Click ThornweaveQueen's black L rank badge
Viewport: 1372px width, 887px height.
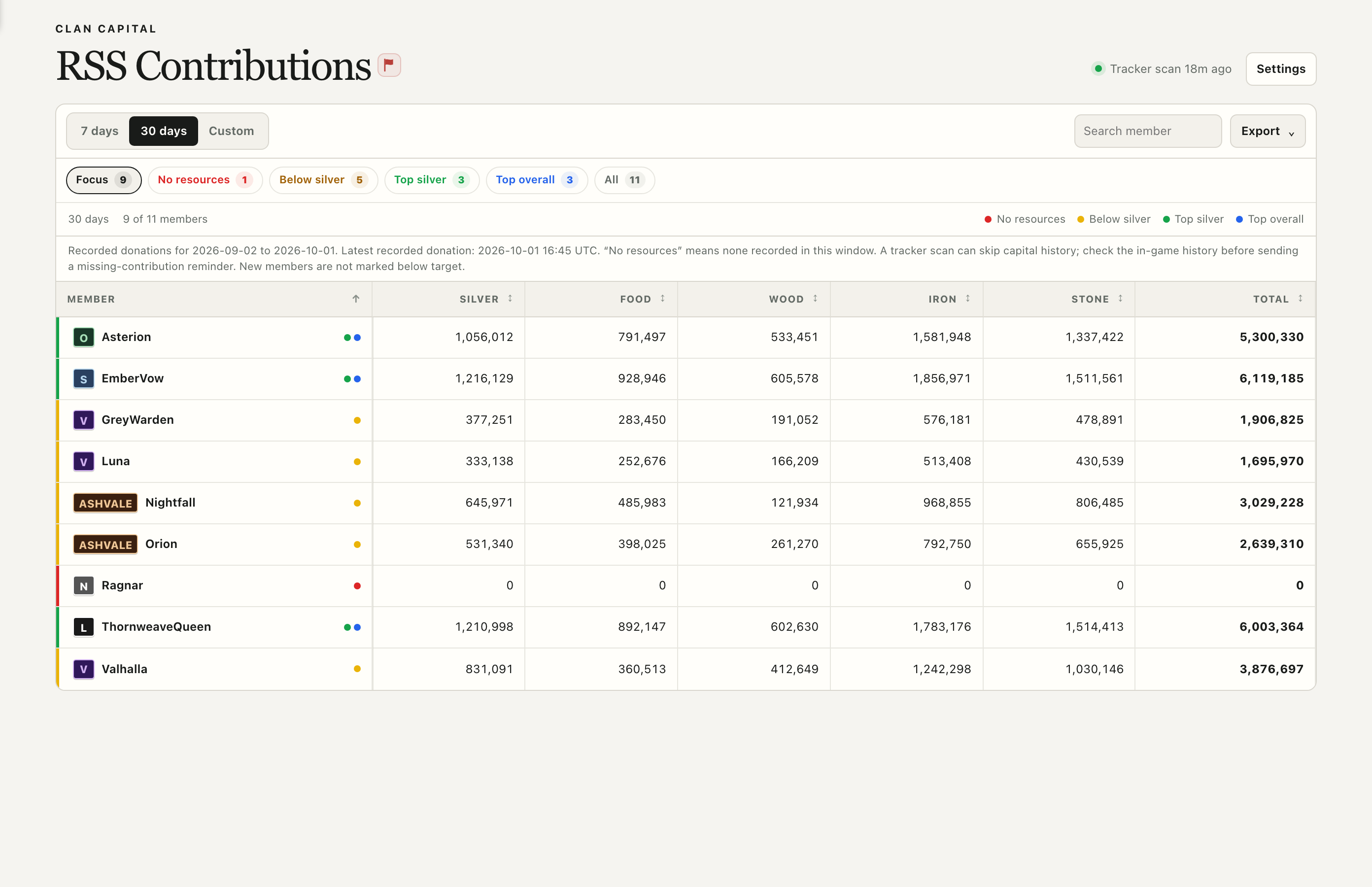click(x=83, y=627)
